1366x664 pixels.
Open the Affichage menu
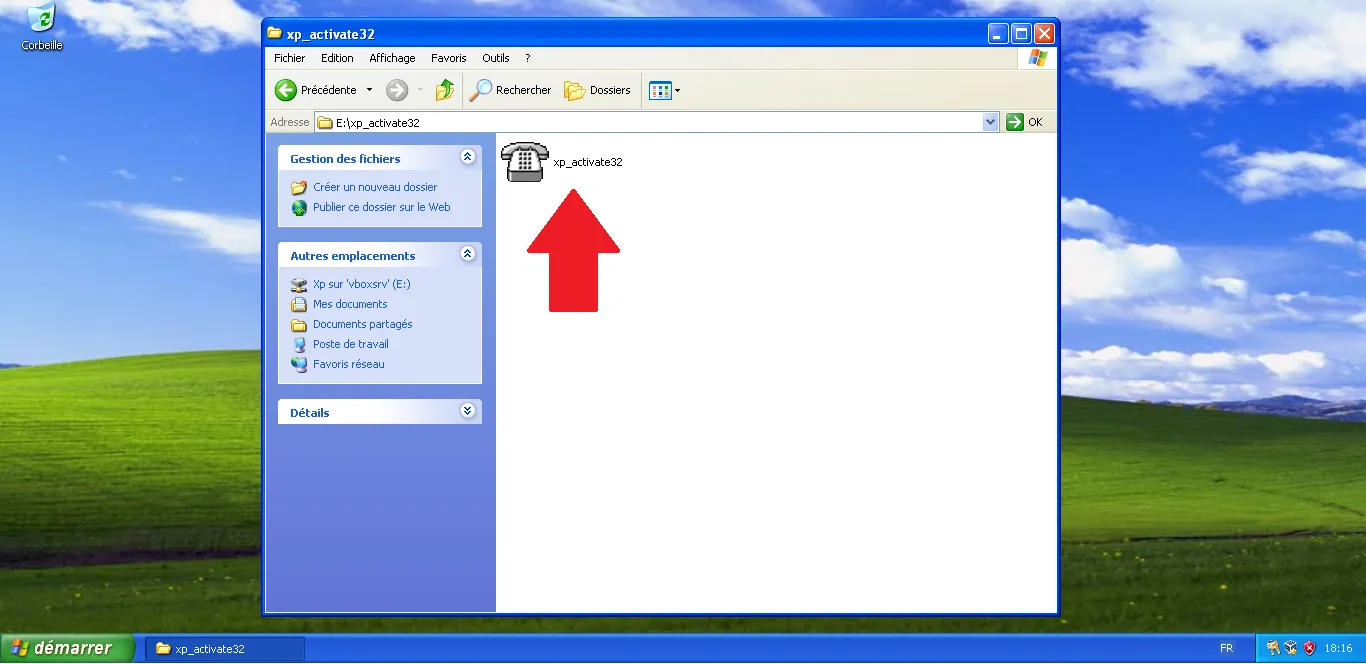point(392,58)
